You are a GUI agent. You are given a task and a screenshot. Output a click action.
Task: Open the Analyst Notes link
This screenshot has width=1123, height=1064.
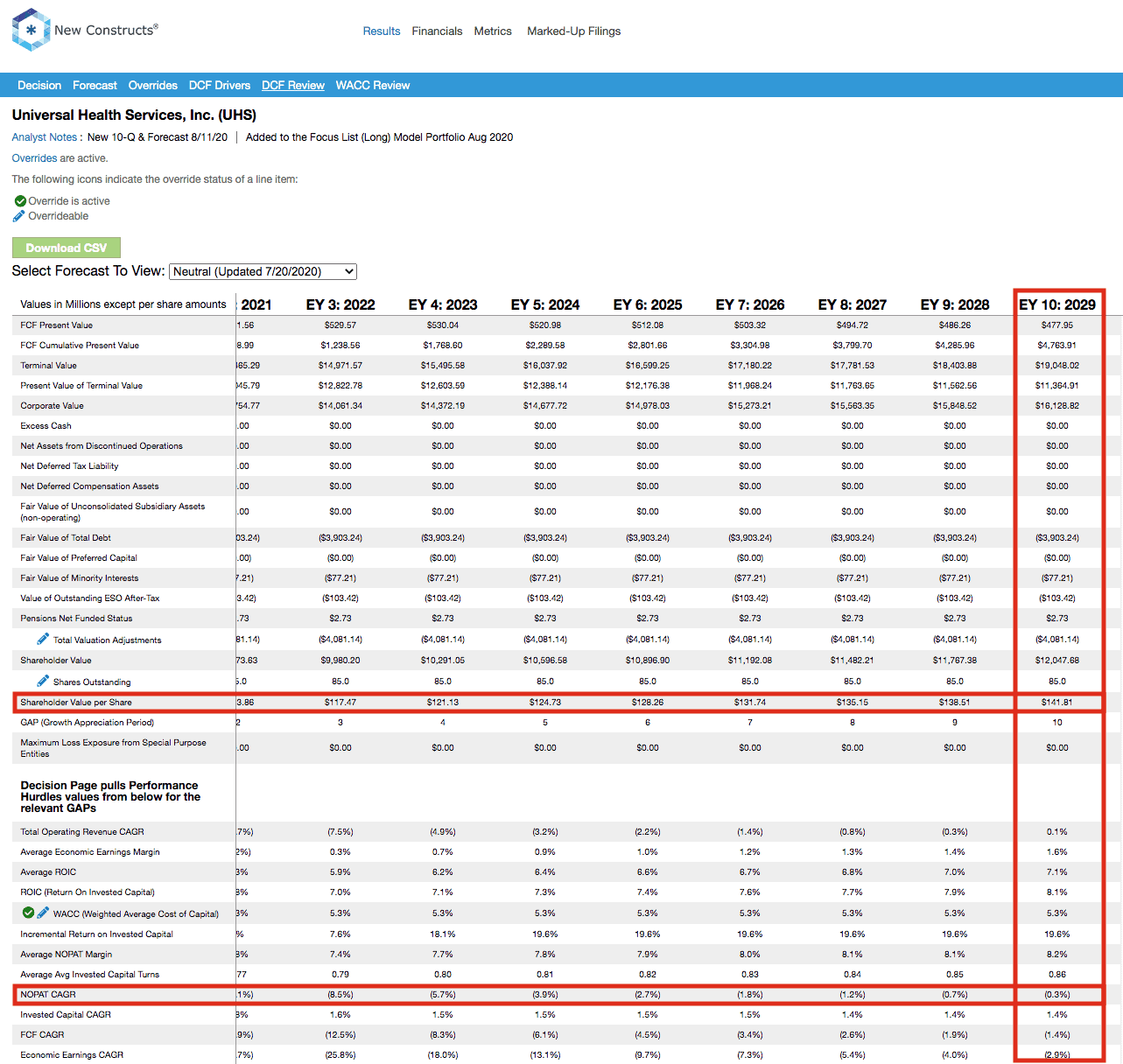click(45, 137)
